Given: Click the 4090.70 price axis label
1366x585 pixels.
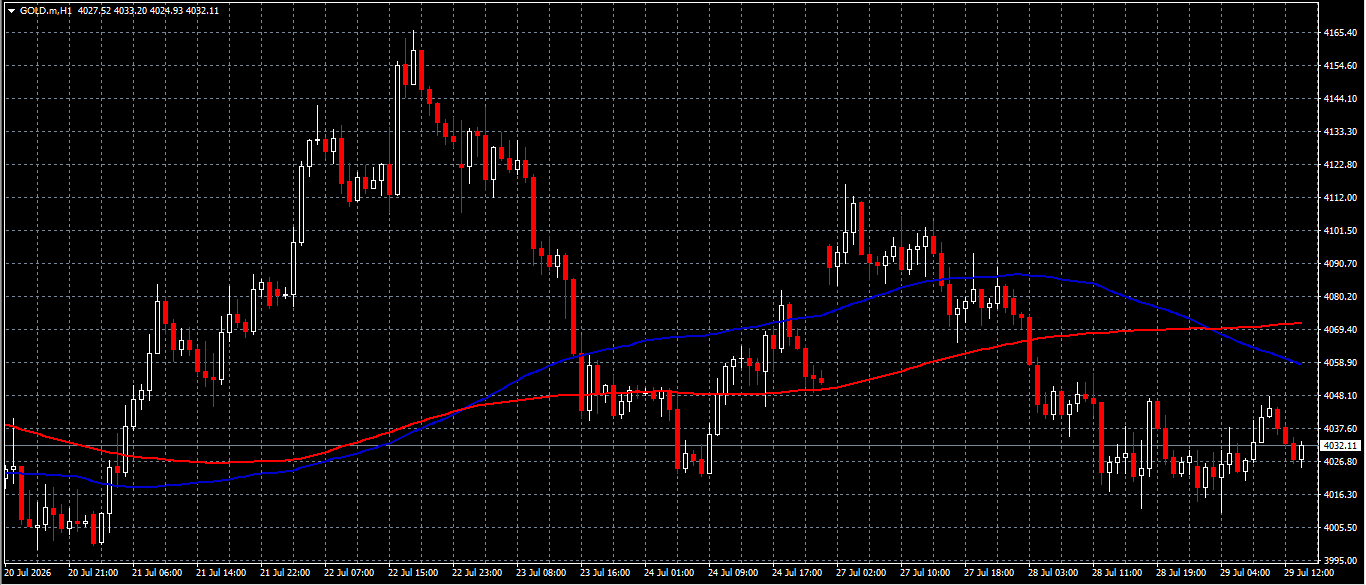Looking at the screenshot, I should pos(1338,264).
